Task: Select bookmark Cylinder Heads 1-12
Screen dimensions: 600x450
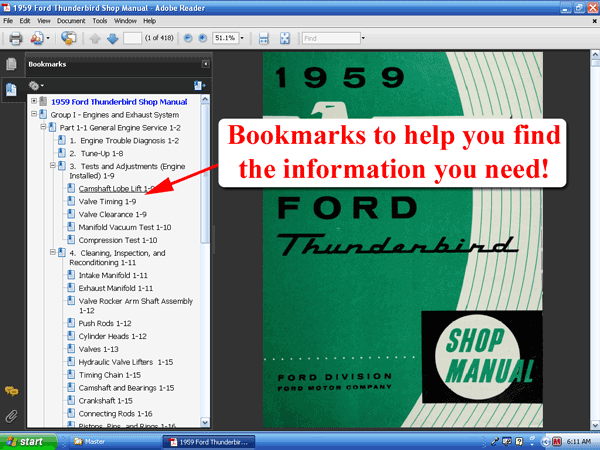Action: 112,336
